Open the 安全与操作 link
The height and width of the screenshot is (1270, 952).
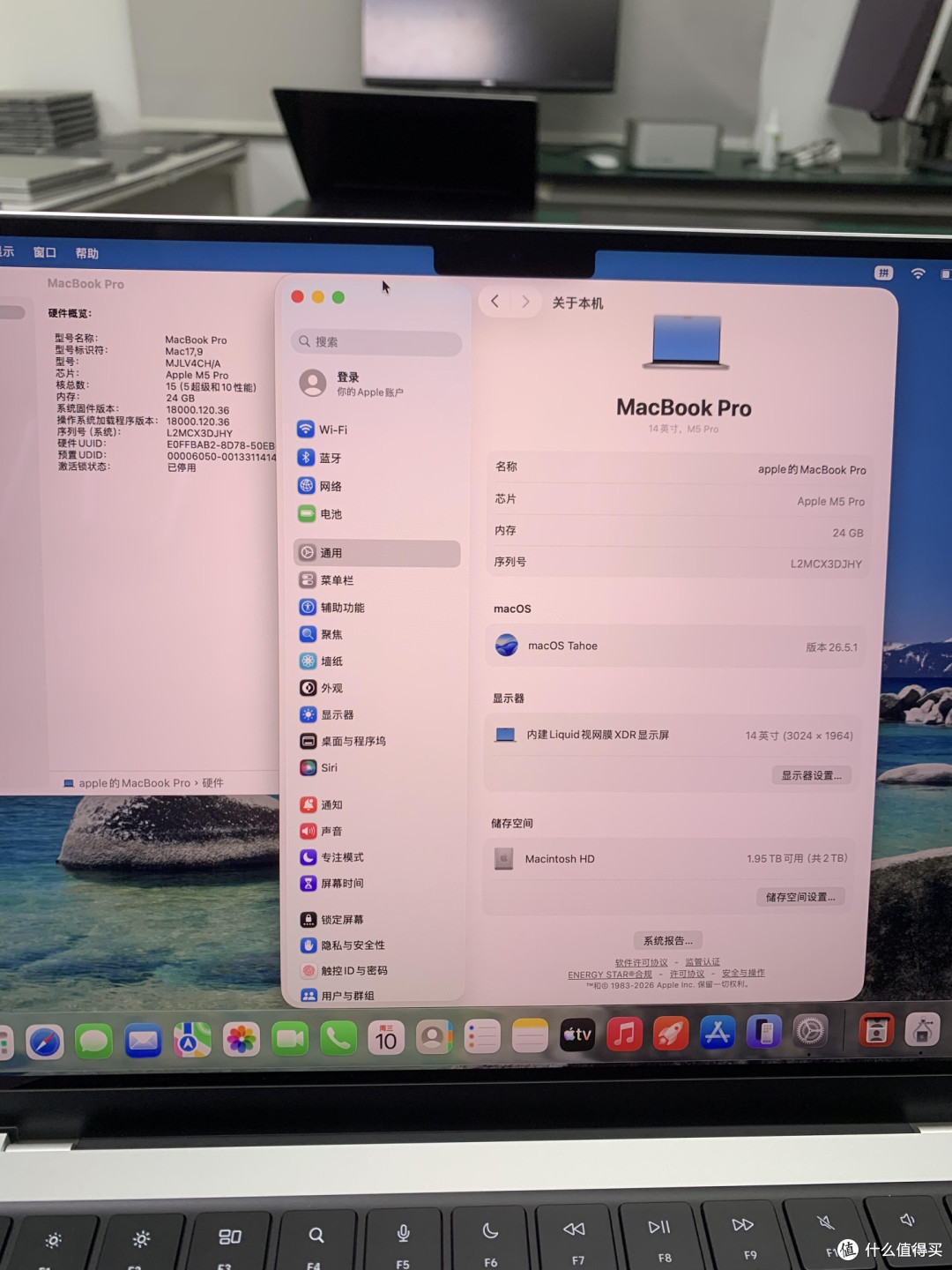[743, 973]
